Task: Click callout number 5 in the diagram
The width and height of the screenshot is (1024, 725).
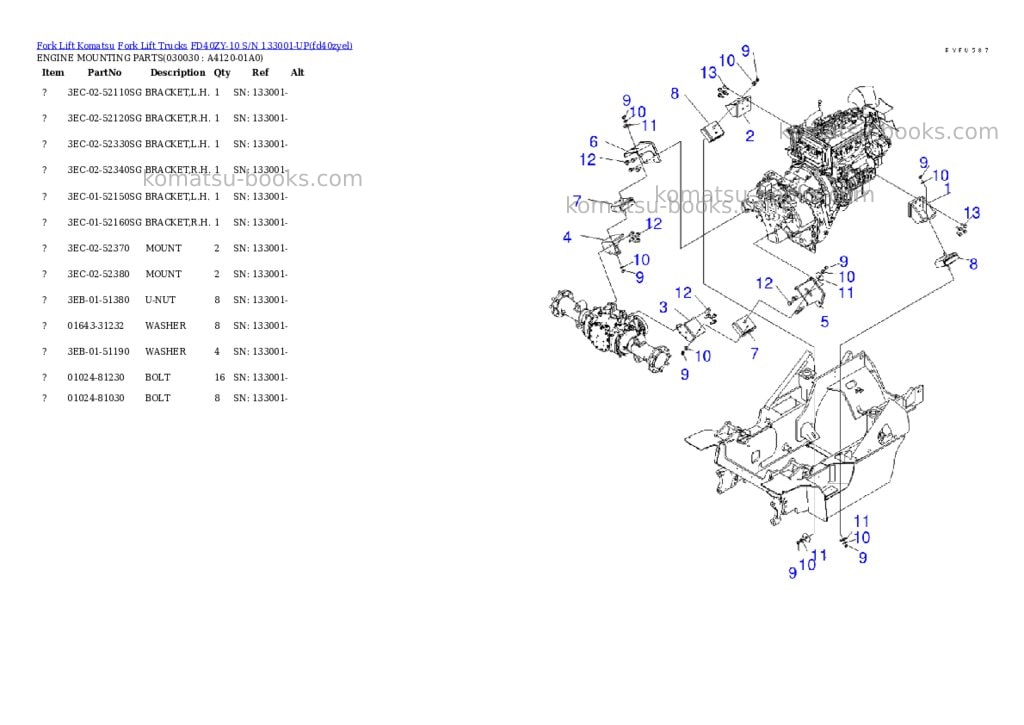Action: coord(825,321)
